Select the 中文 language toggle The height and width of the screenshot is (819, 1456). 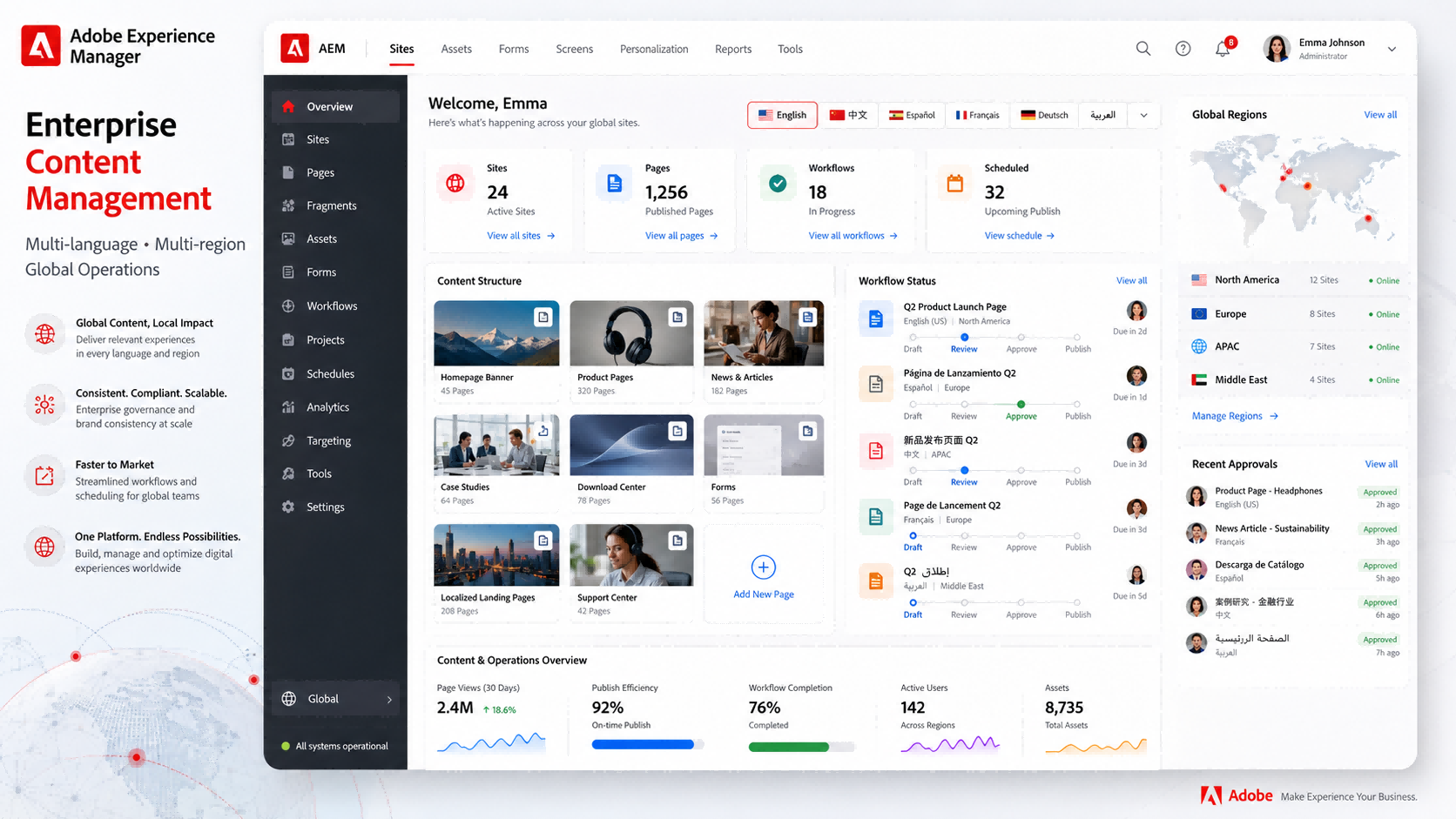848,115
